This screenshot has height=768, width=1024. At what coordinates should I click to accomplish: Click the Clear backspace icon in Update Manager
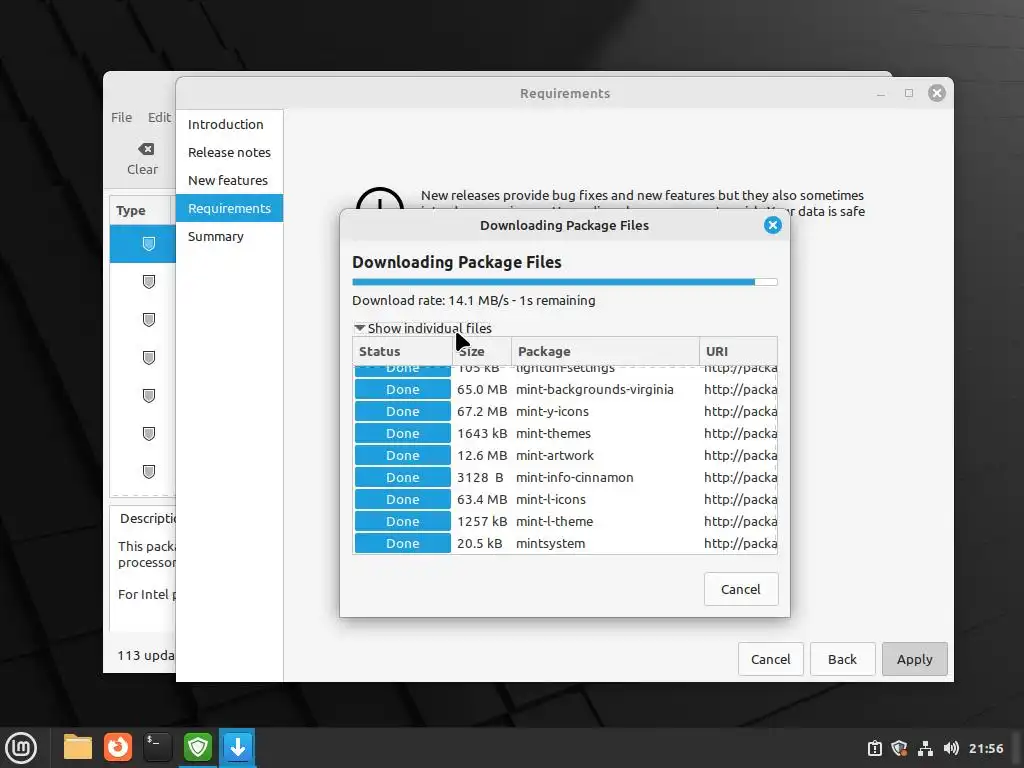(145, 150)
